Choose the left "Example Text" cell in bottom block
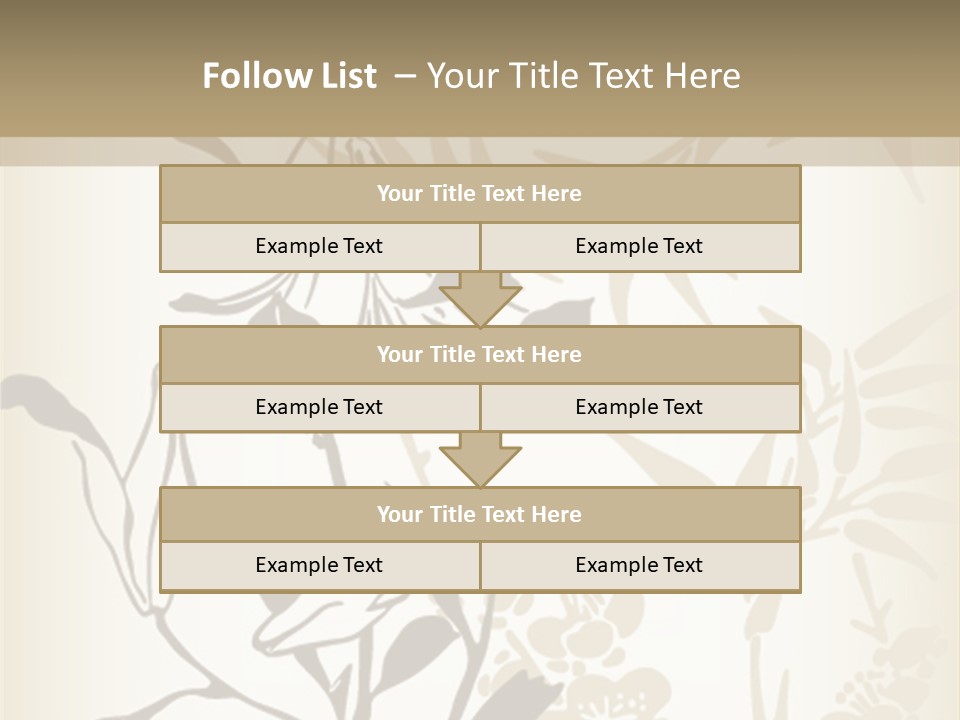This screenshot has height=720, width=960. click(319, 565)
